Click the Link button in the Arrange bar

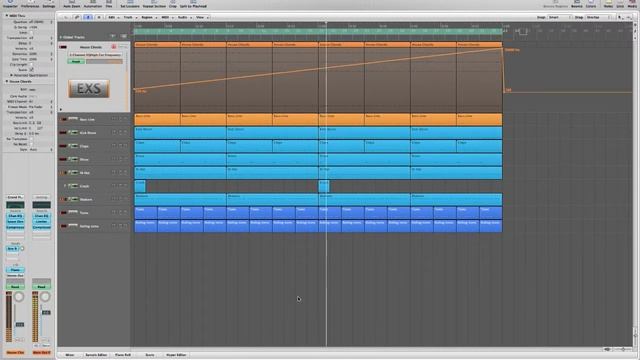pyautogui.click(x=77, y=18)
